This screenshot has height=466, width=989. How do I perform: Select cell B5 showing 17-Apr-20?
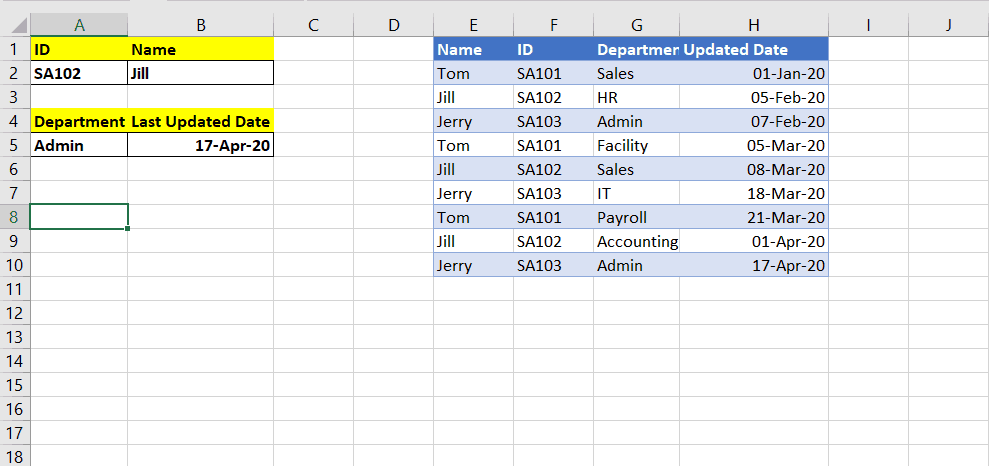pos(201,146)
